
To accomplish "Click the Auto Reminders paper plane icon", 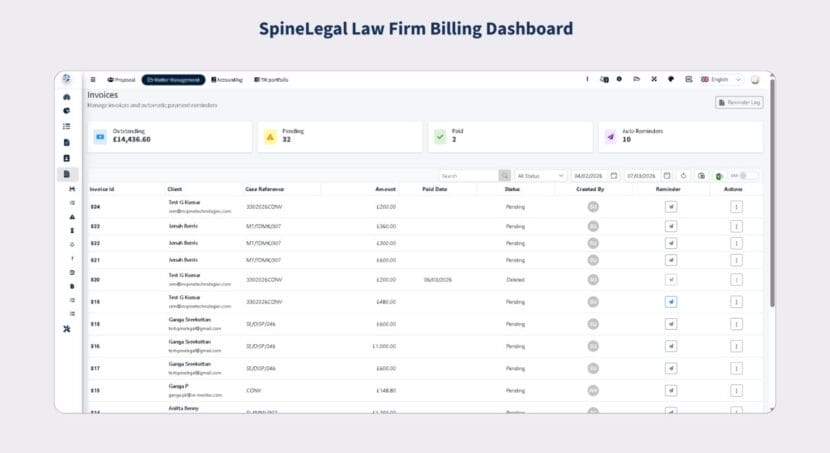I will (x=611, y=137).
